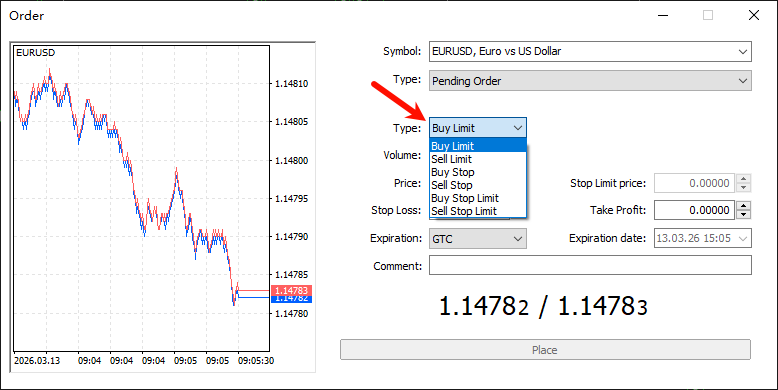Viewport: 778px width, 390px height.
Task: Select Sell Limit in the dropdown list
Action: pos(477,159)
